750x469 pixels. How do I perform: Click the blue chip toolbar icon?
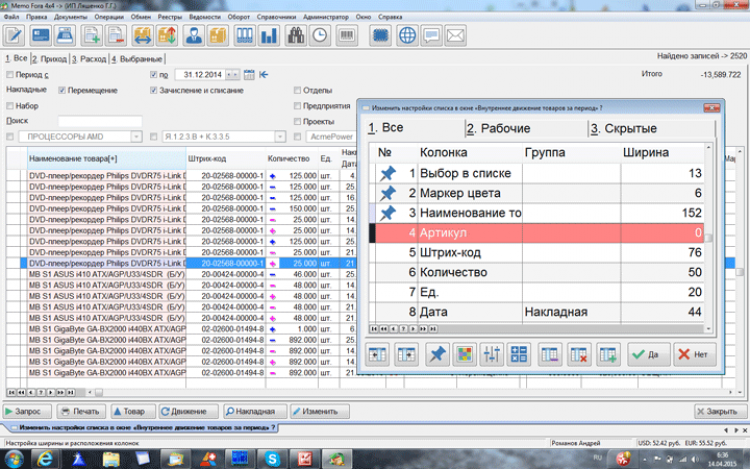[x=381, y=35]
